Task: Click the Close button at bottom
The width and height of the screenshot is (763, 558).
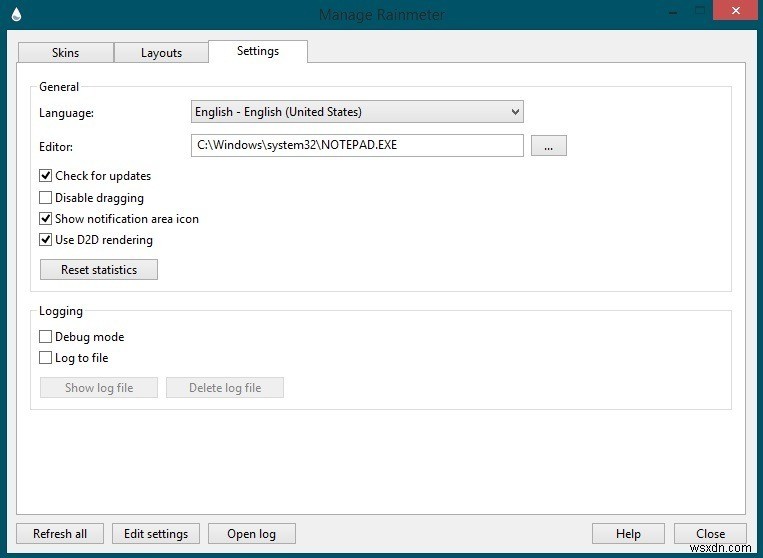Action: click(710, 534)
